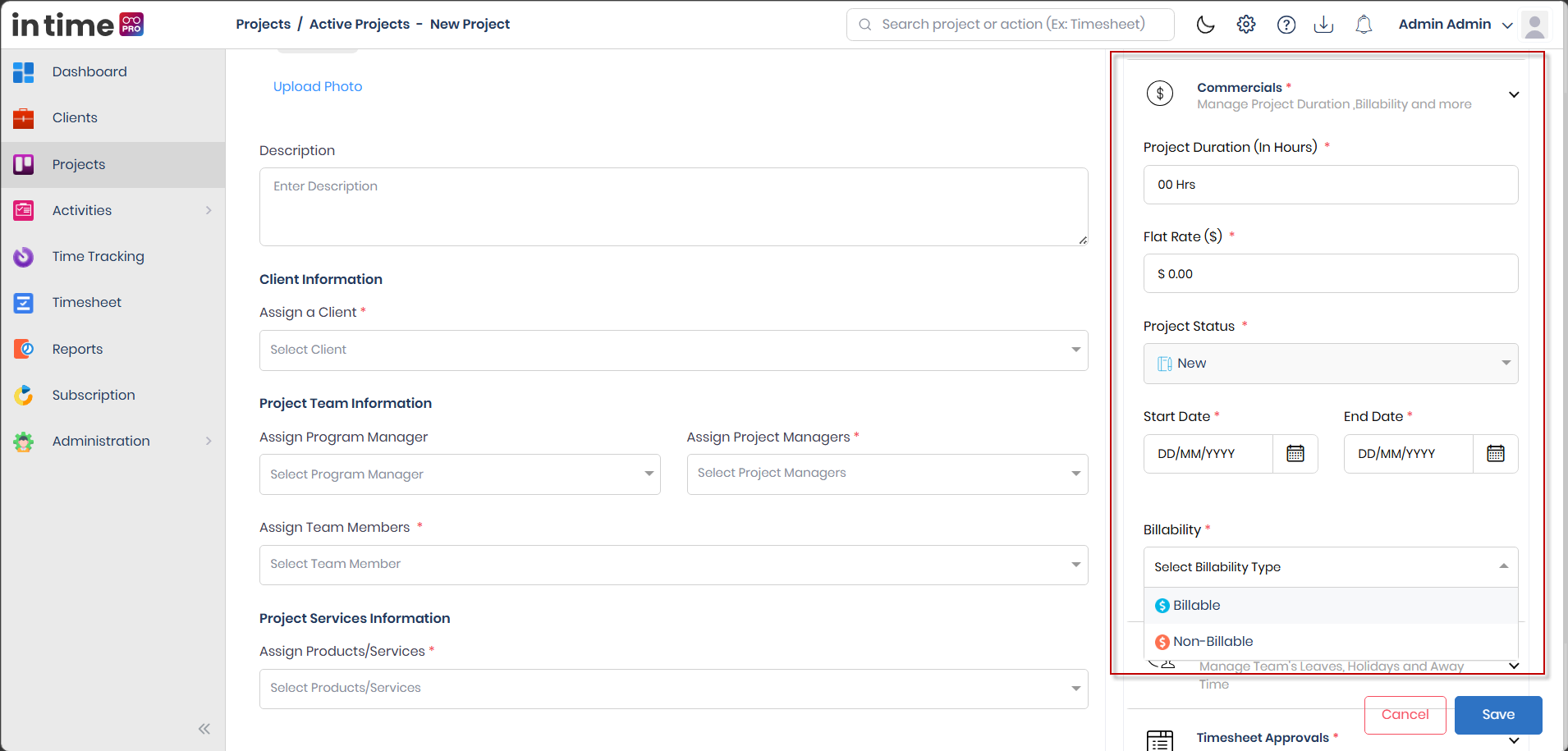Click the Admin user avatar
This screenshot has width=1568, height=751.
coord(1534,25)
